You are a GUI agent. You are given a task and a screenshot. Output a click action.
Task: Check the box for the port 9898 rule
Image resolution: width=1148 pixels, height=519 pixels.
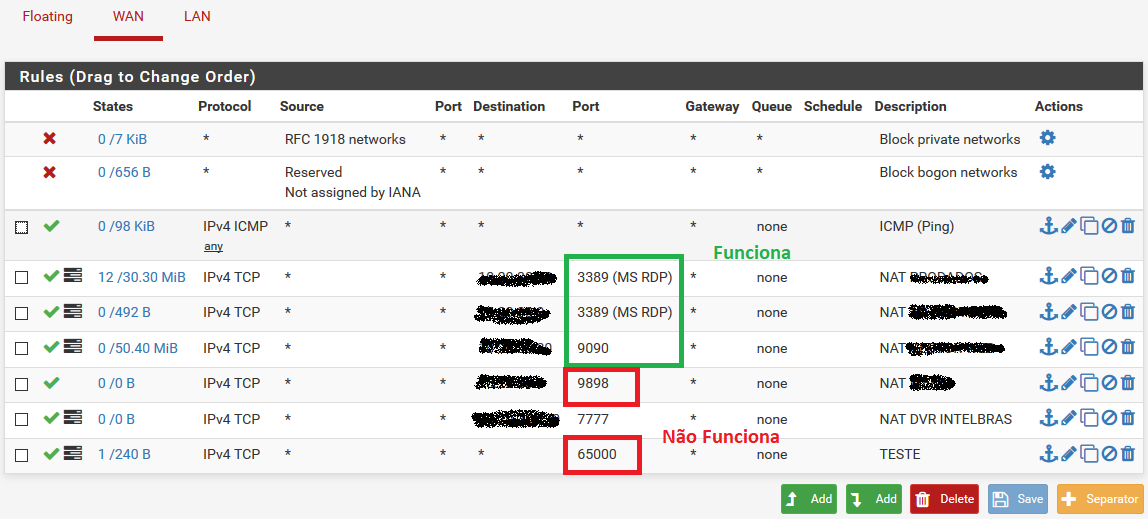(x=22, y=384)
